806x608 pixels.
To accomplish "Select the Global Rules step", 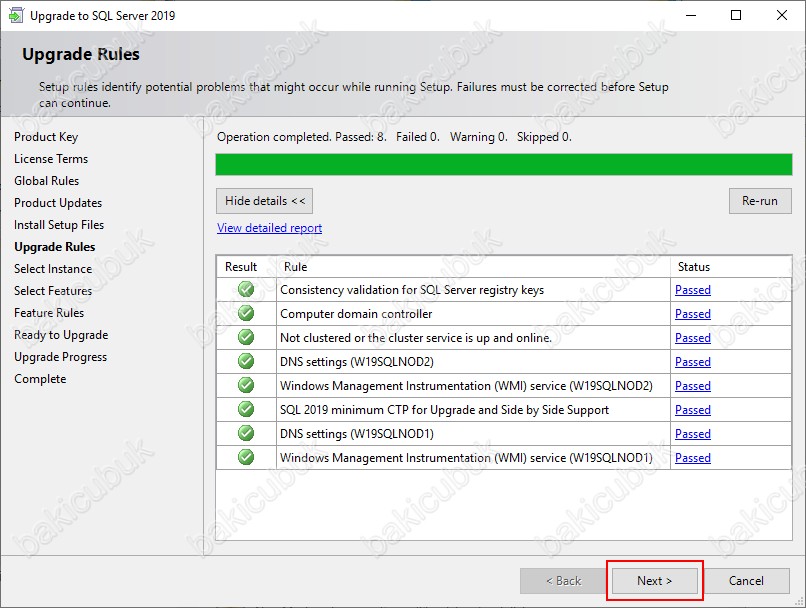I will coord(47,181).
